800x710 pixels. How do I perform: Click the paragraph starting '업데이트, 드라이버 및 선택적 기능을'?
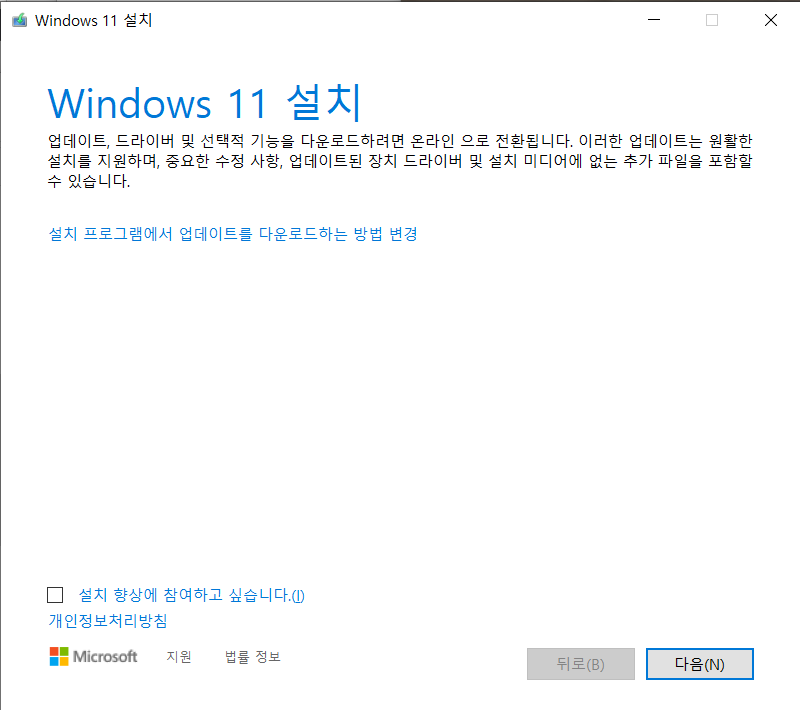(400, 161)
